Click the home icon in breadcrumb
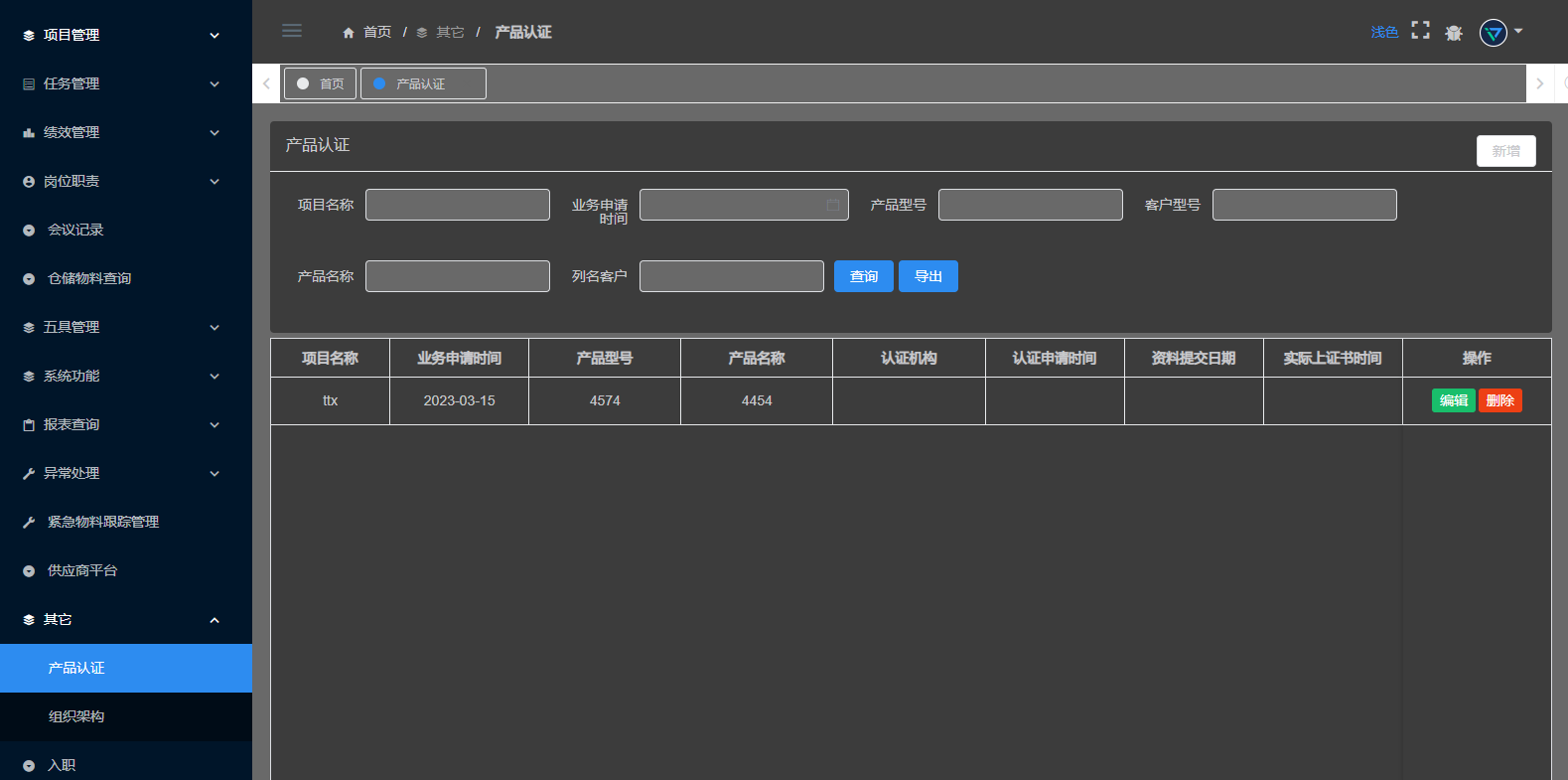The height and width of the screenshot is (780, 1568). coord(349,33)
